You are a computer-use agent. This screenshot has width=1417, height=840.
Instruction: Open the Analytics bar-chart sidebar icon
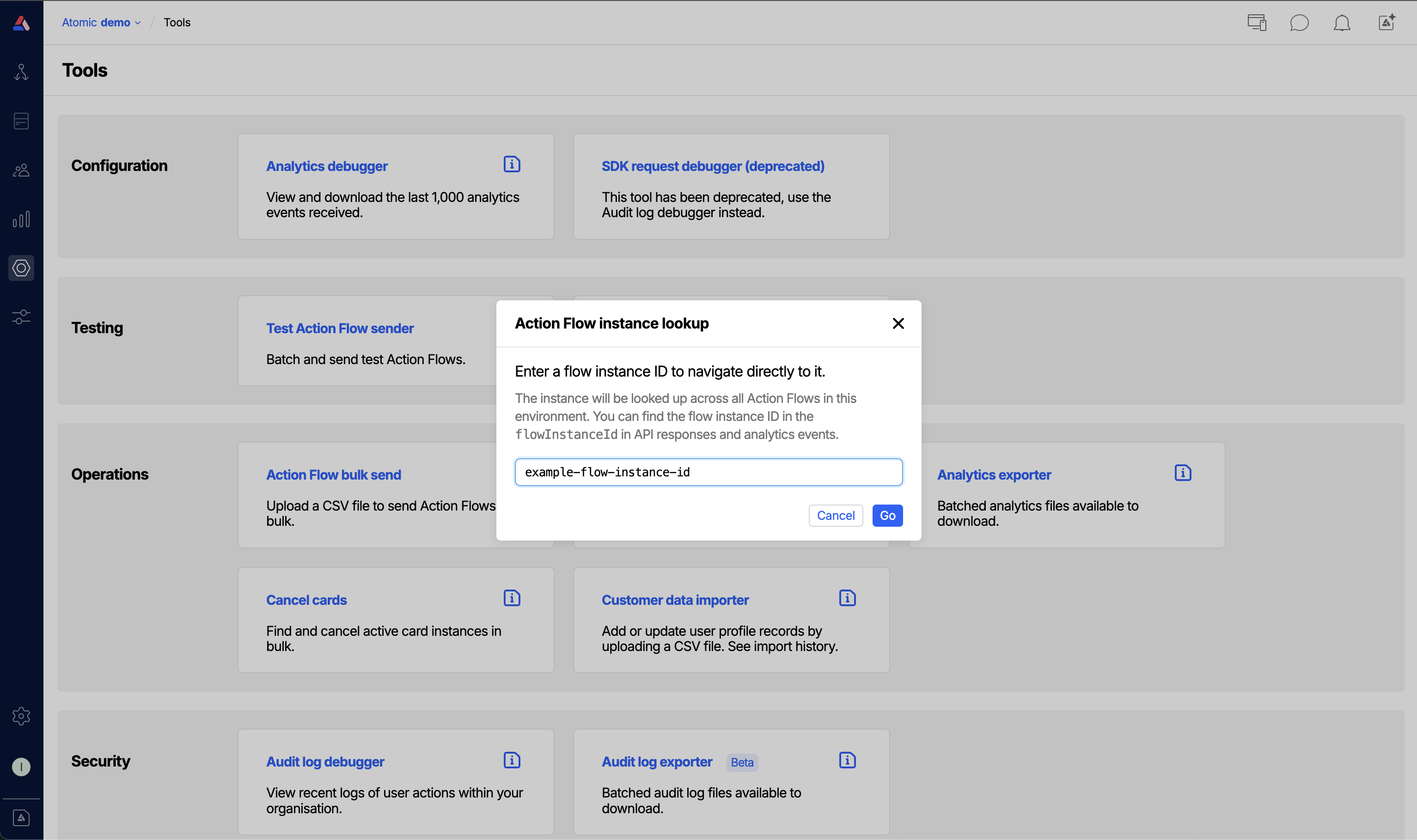pyautogui.click(x=21, y=219)
